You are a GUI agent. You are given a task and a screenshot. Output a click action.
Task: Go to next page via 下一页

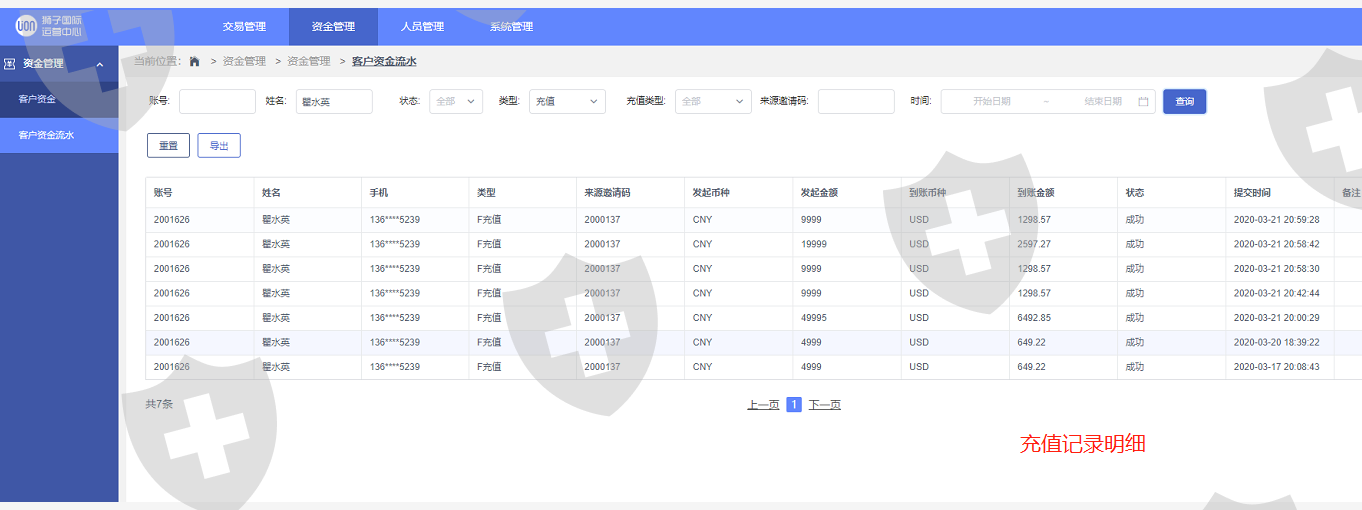click(x=824, y=405)
